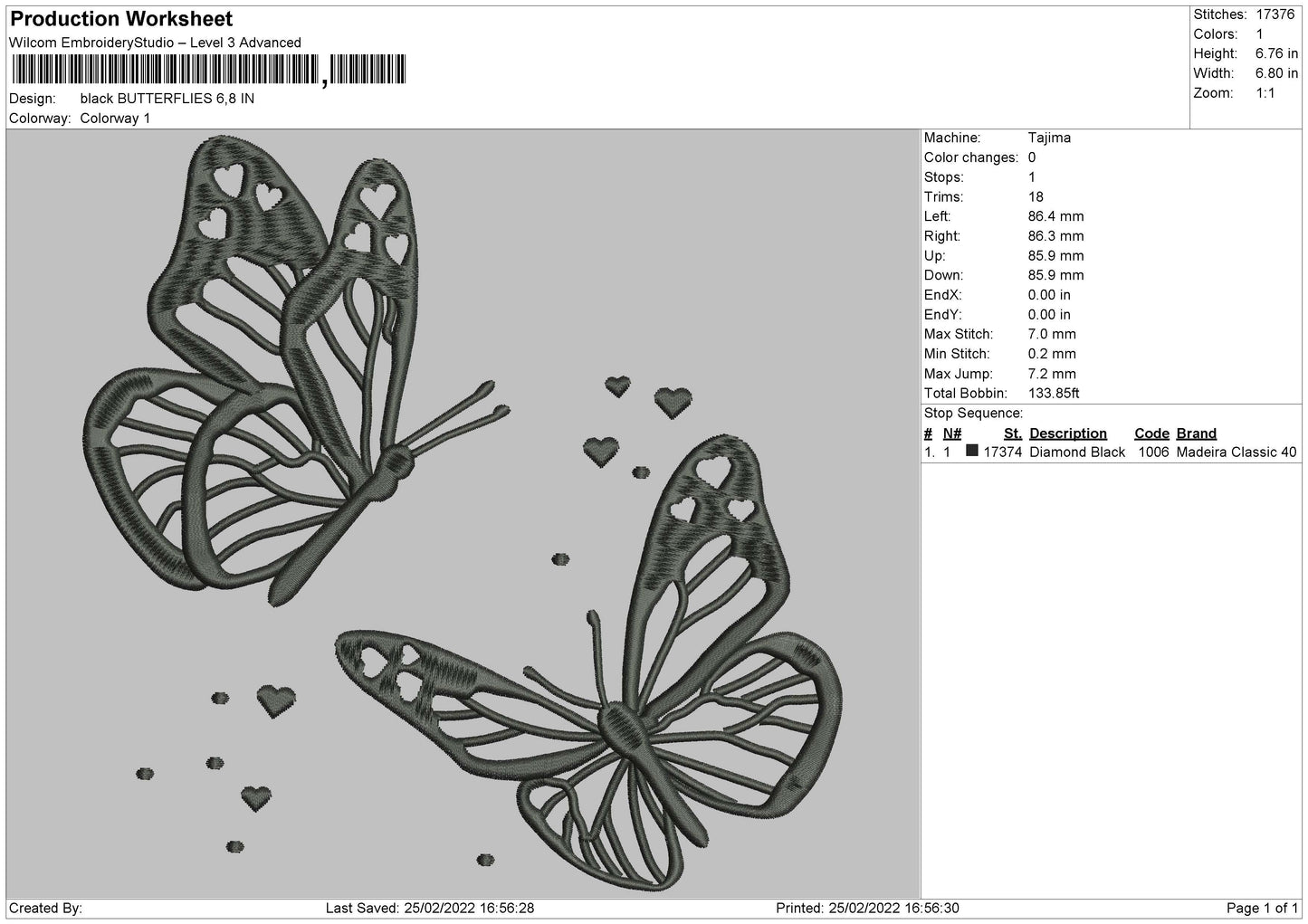
Task: Select the Diamond Black thread entry
Action: click(1077, 452)
